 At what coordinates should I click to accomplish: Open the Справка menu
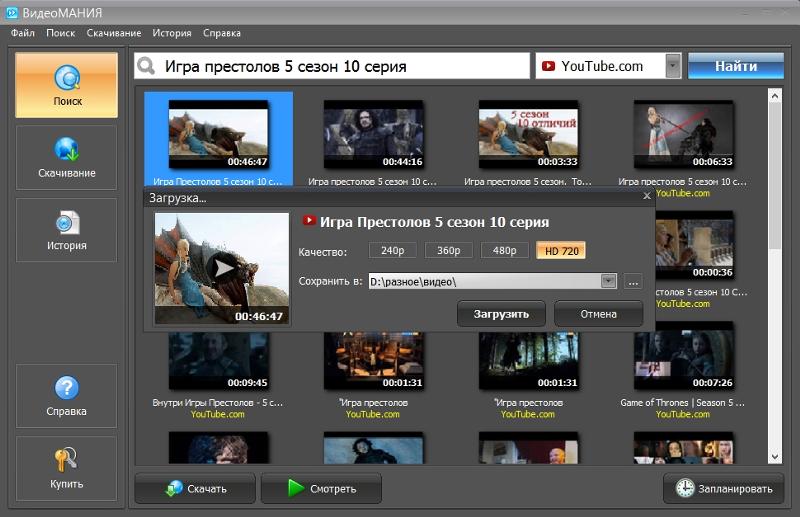pyautogui.click(x=222, y=33)
